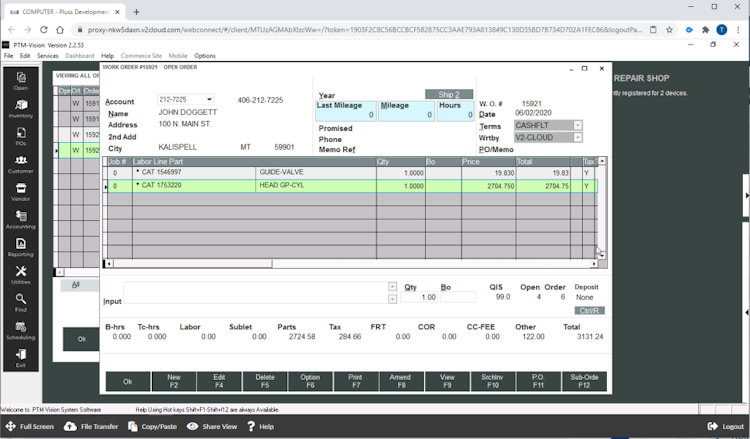Image resolution: width=750 pixels, height=439 pixels.
Task: Open File Transfer in bottom bar
Action: click(x=91, y=426)
